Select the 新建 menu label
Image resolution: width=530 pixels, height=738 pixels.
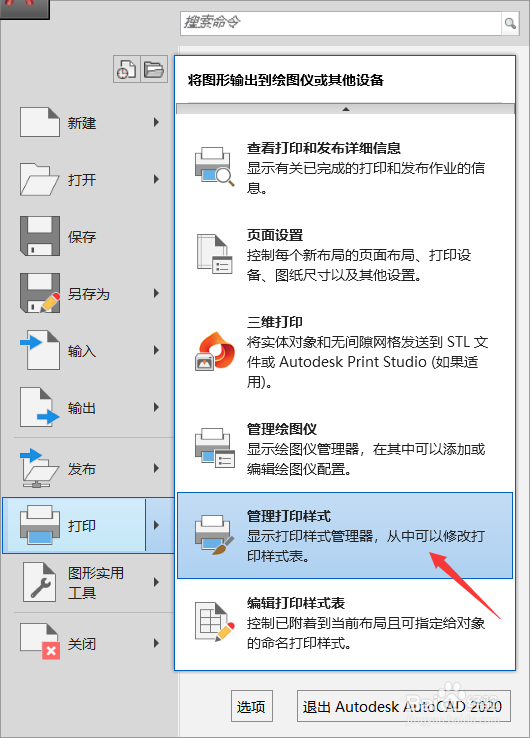click(82, 123)
